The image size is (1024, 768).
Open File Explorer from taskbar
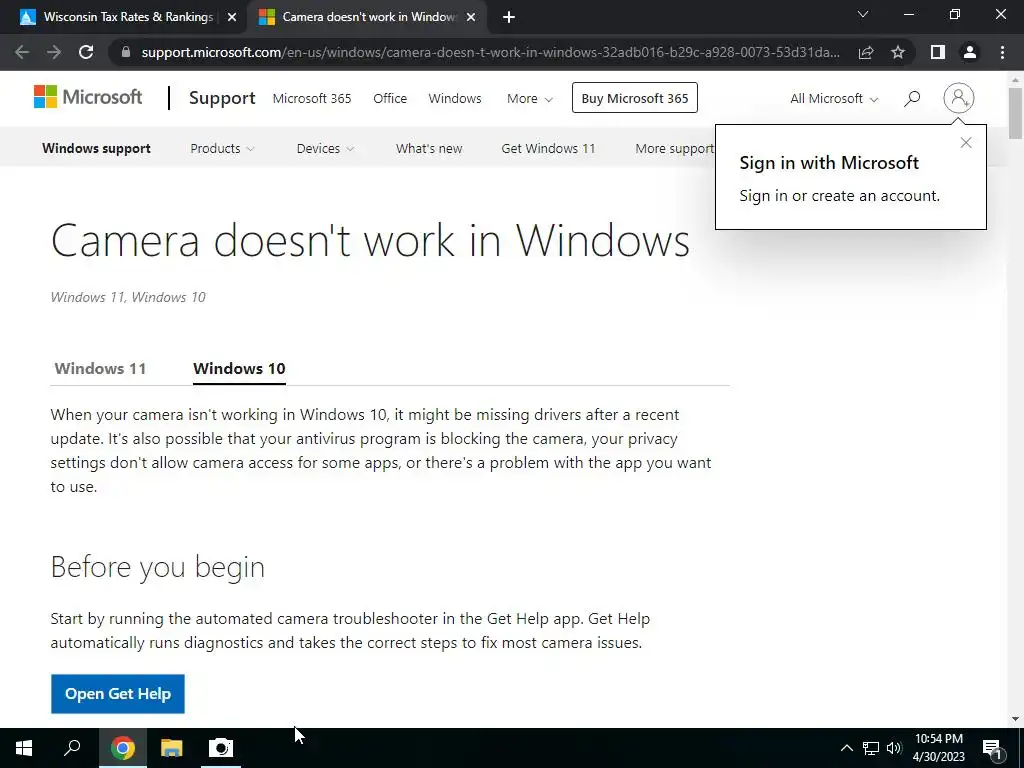[x=172, y=748]
